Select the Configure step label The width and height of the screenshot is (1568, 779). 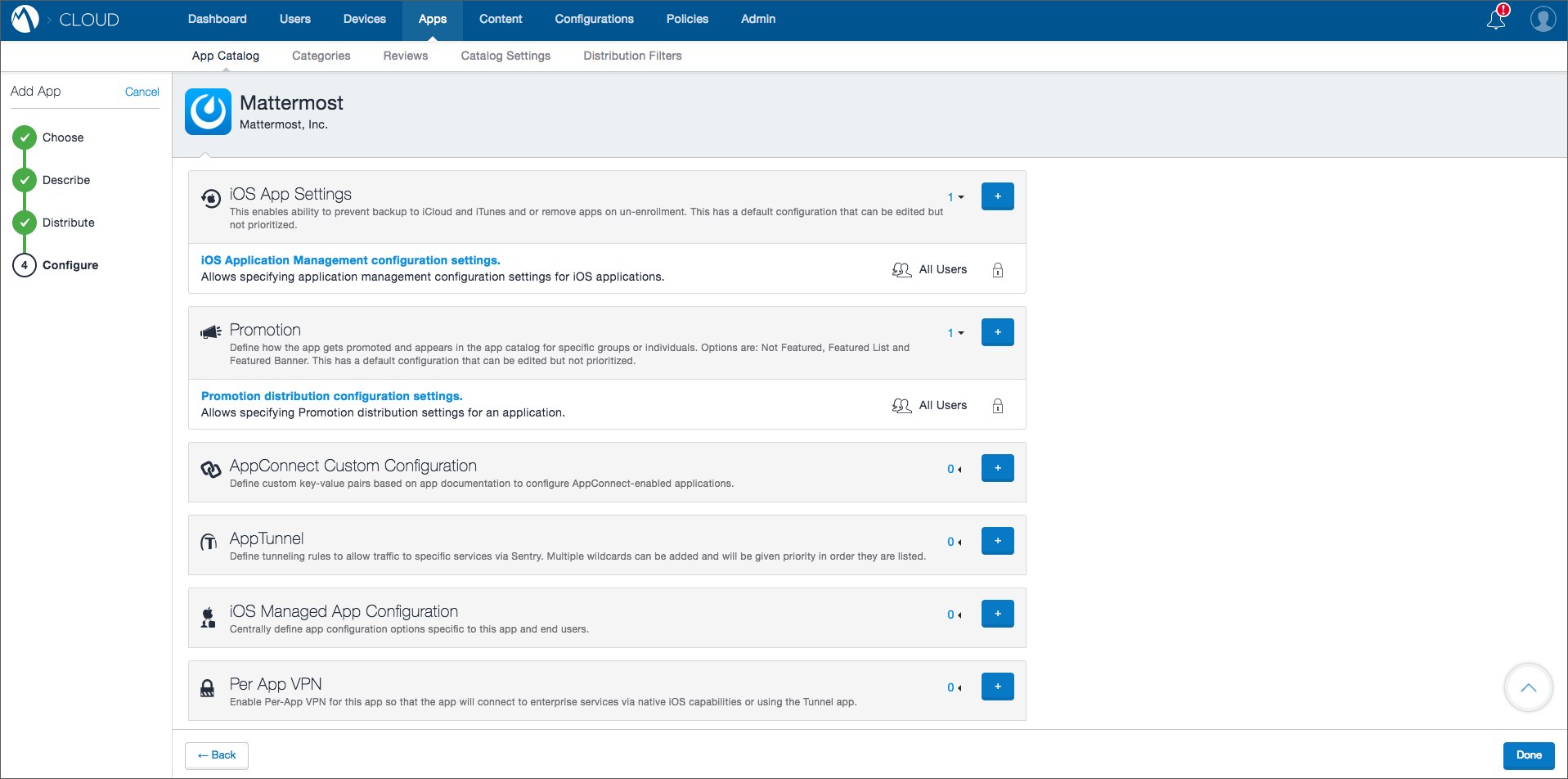tap(70, 265)
